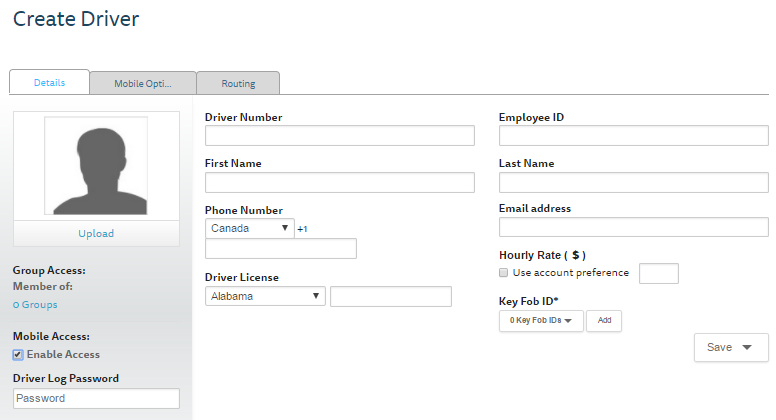
Task: Click the Upload photo link
Action: [96, 234]
